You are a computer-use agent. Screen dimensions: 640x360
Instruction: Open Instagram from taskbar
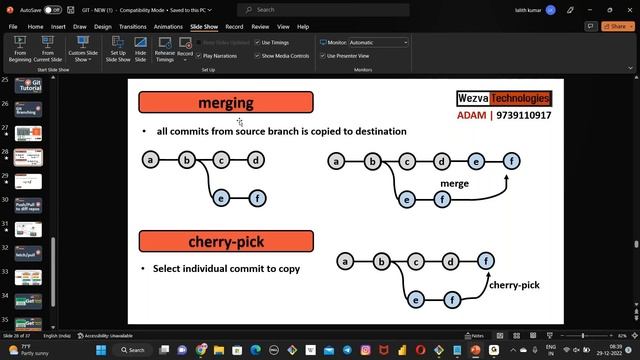pos(365,350)
